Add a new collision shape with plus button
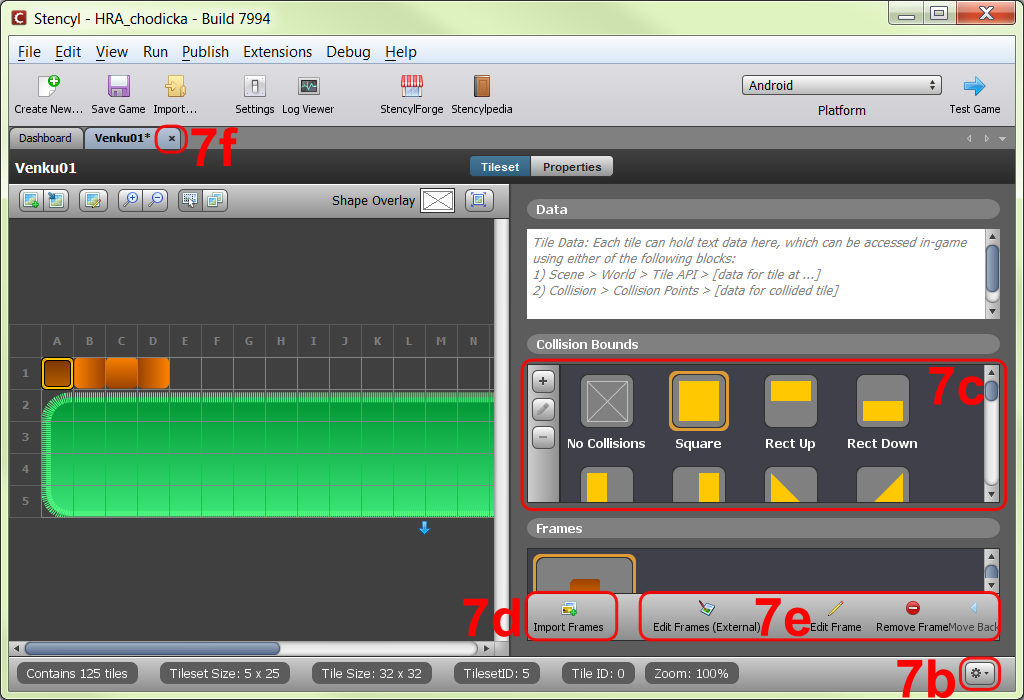The image size is (1024, 700). click(x=543, y=381)
